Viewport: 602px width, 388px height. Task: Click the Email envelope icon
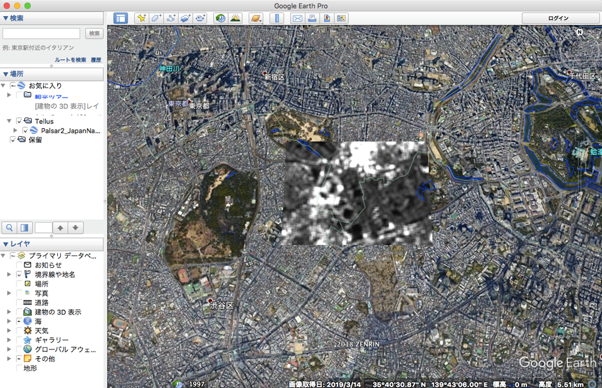coord(297,18)
